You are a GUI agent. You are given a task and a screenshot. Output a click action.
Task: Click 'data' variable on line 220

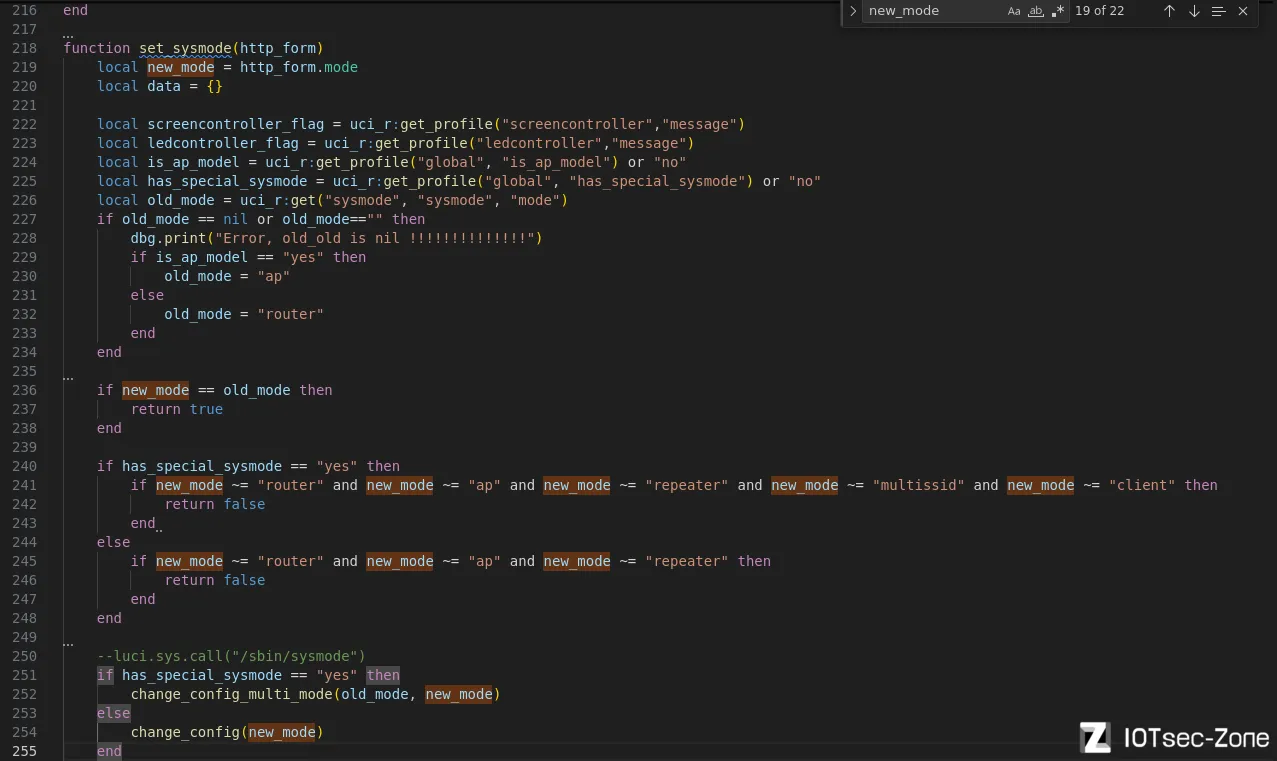(164, 86)
